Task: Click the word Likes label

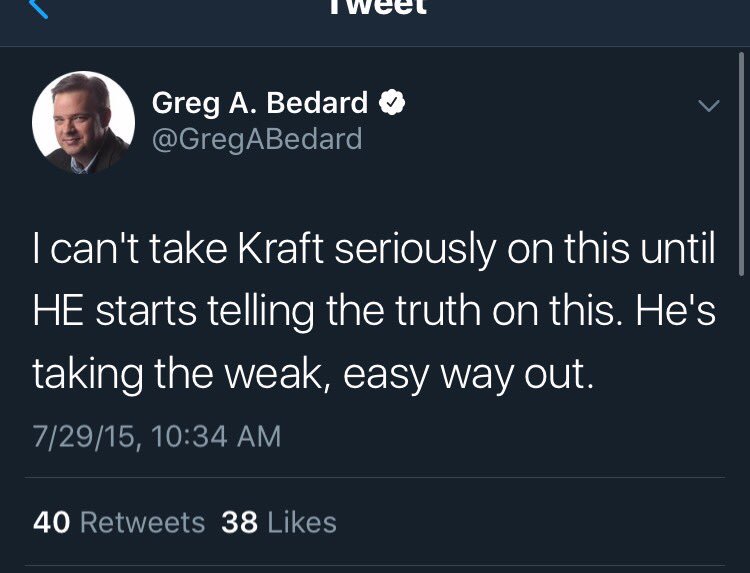Action: point(302,522)
